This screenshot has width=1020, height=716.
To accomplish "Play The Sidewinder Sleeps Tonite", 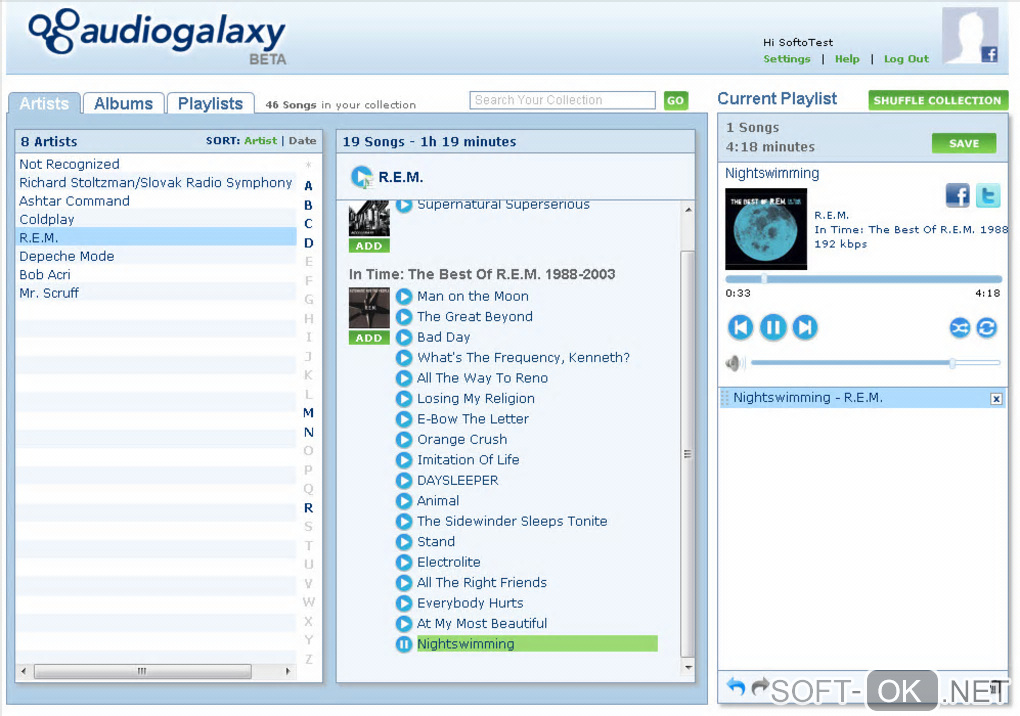I will [404, 522].
